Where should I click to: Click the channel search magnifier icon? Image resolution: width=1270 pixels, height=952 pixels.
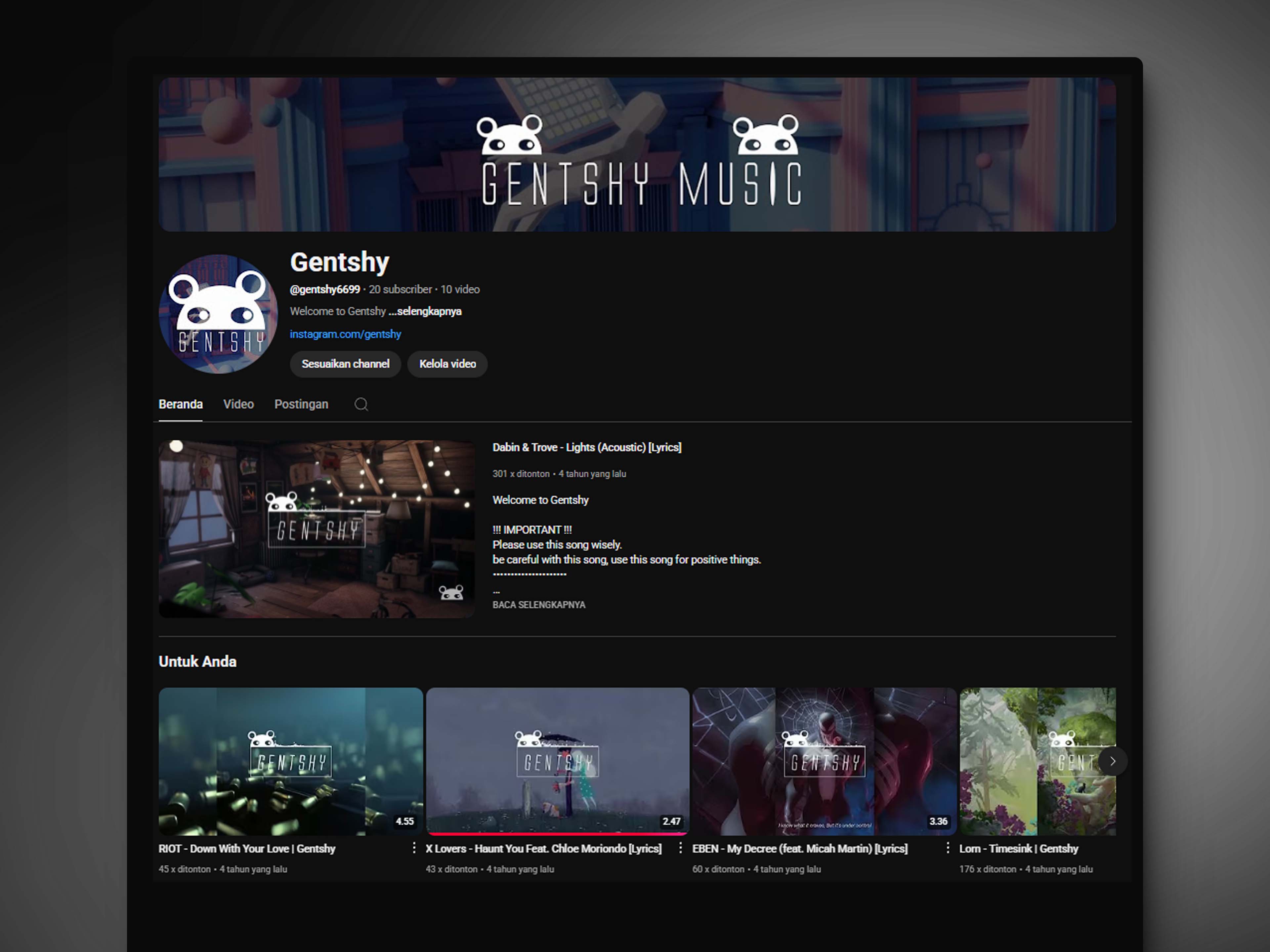pyautogui.click(x=361, y=405)
